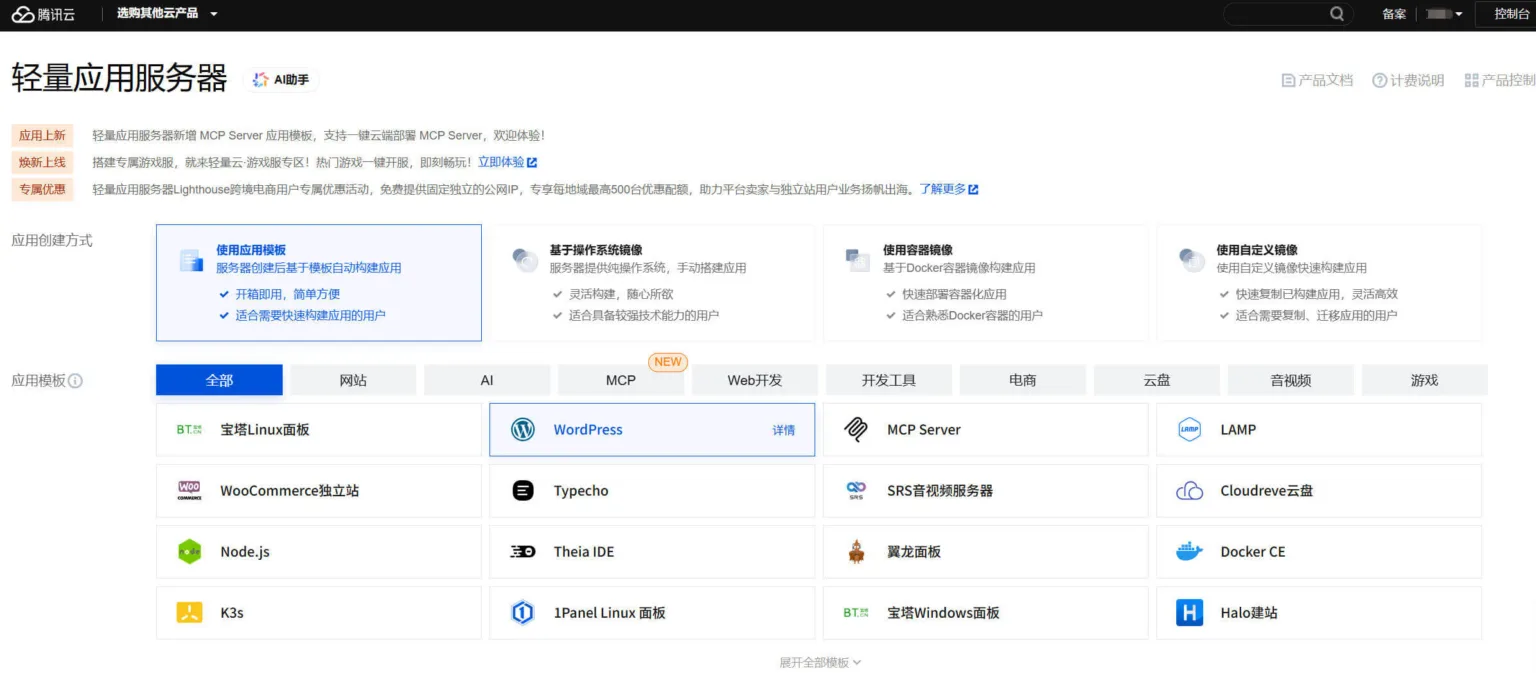Click the 使用应用模板 server icon

[x=191, y=261]
